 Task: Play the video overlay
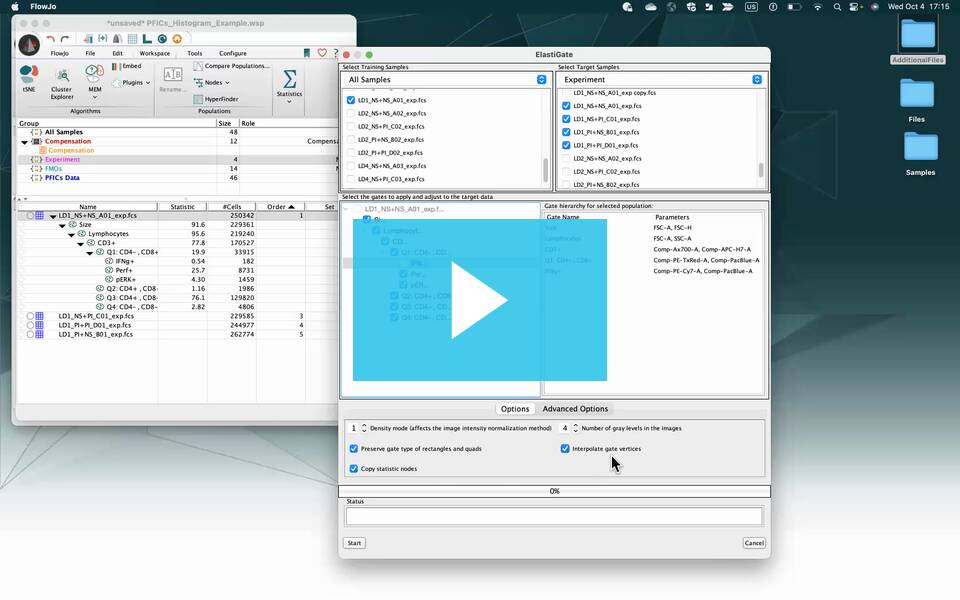tap(479, 300)
